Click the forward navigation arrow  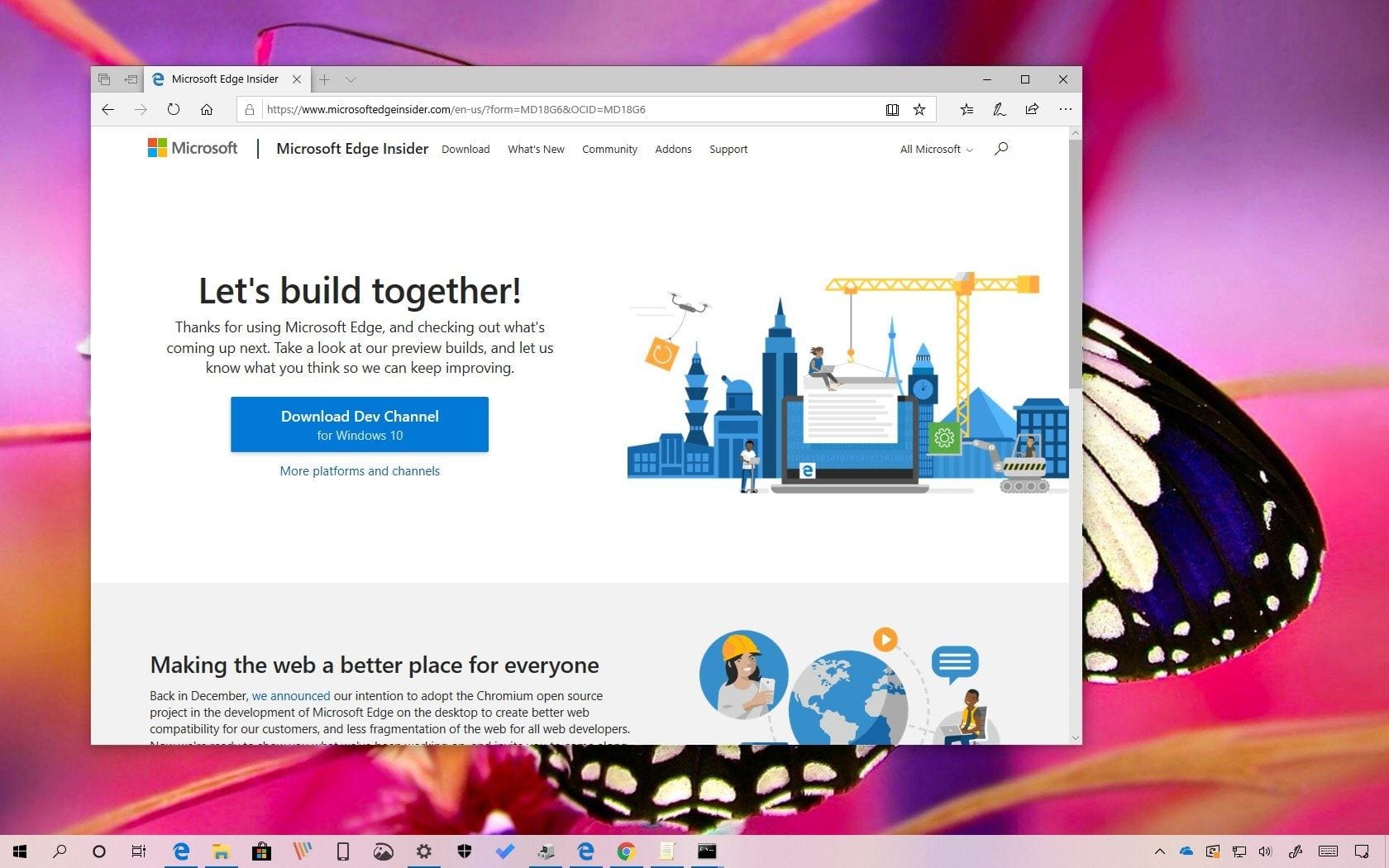tap(141, 109)
